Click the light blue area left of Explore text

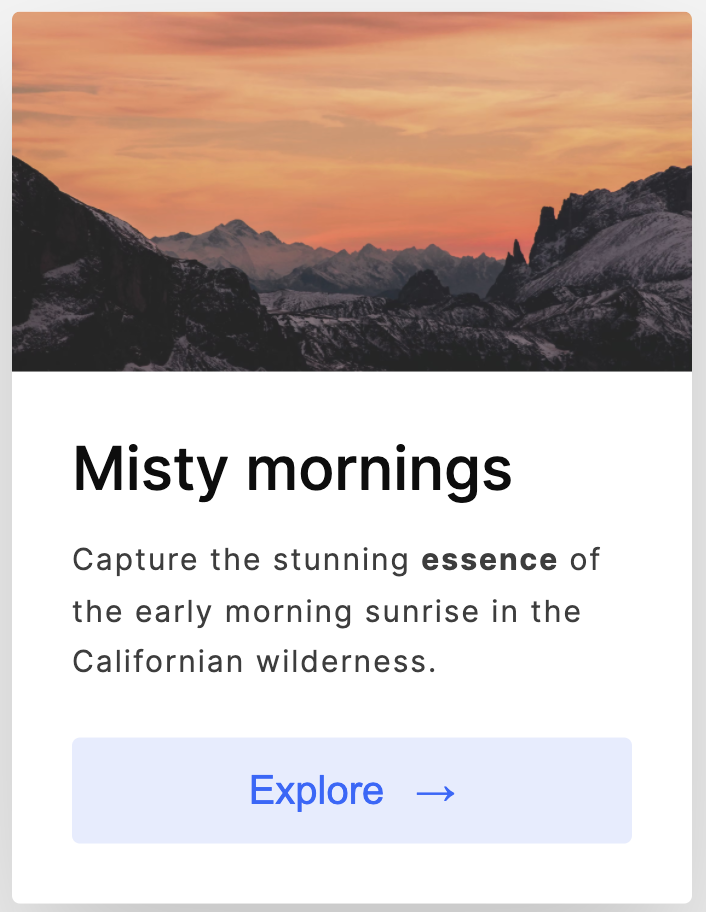coord(160,790)
